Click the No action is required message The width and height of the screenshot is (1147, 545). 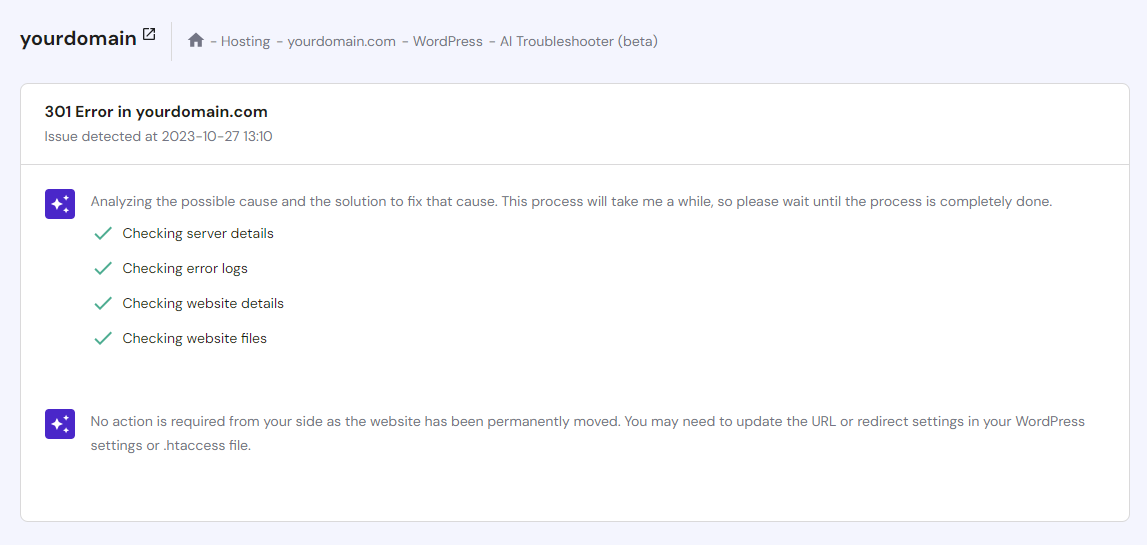click(x=587, y=433)
